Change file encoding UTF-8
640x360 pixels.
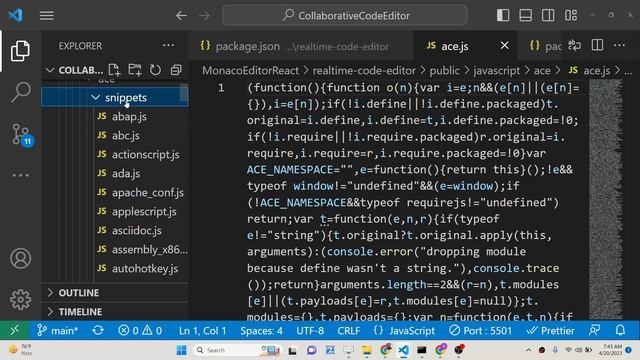coord(310,331)
